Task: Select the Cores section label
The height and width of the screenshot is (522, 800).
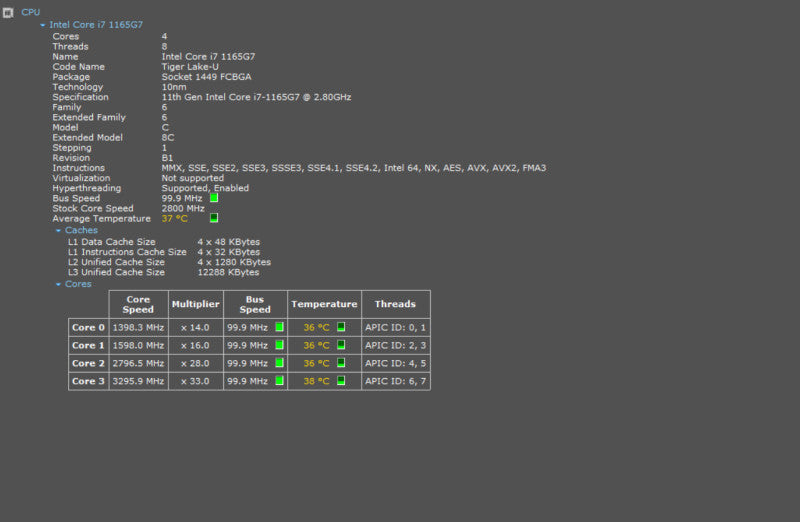Action: [78, 284]
